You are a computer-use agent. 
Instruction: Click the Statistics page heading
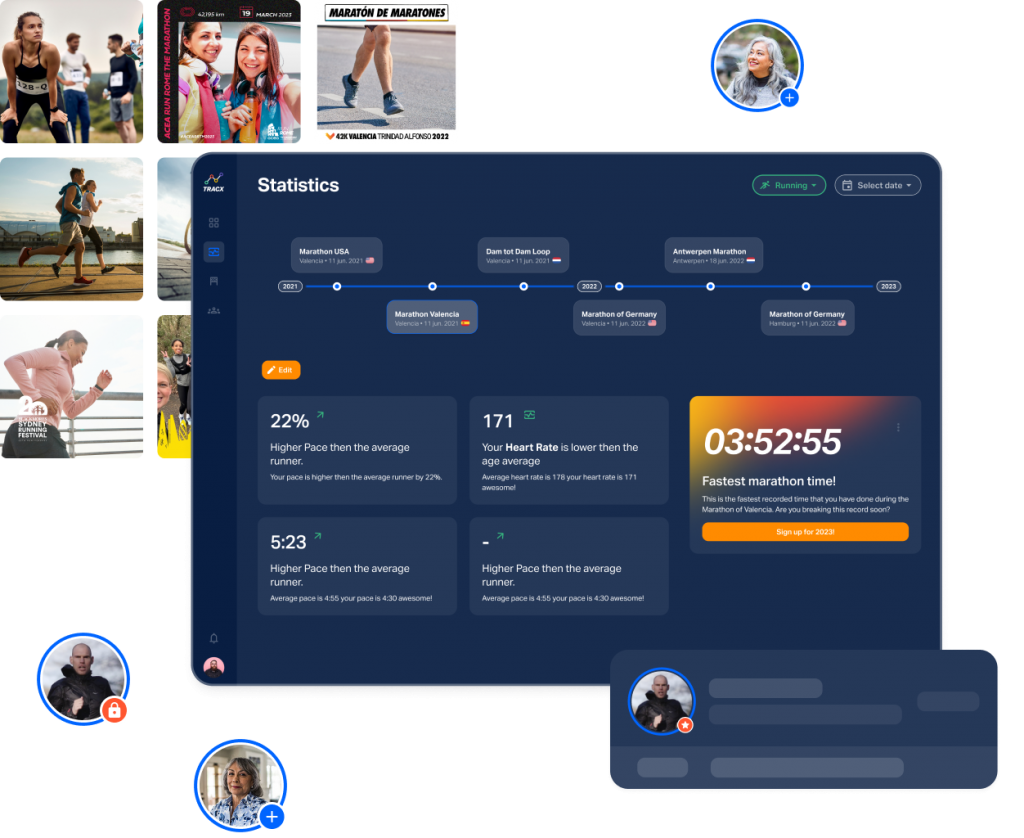click(x=298, y=185)
